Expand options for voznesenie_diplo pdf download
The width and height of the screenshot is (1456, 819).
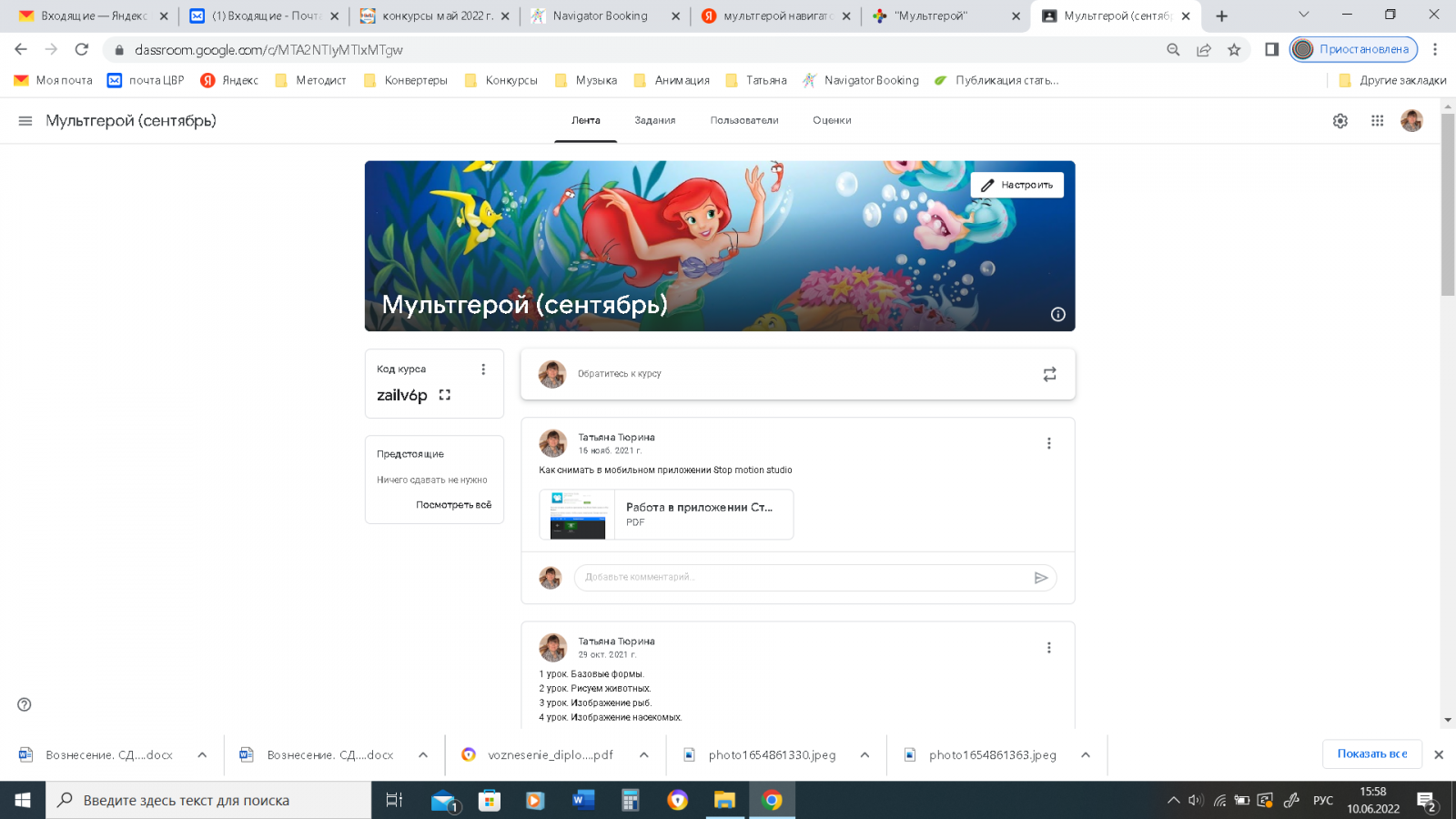coord(643,754)
